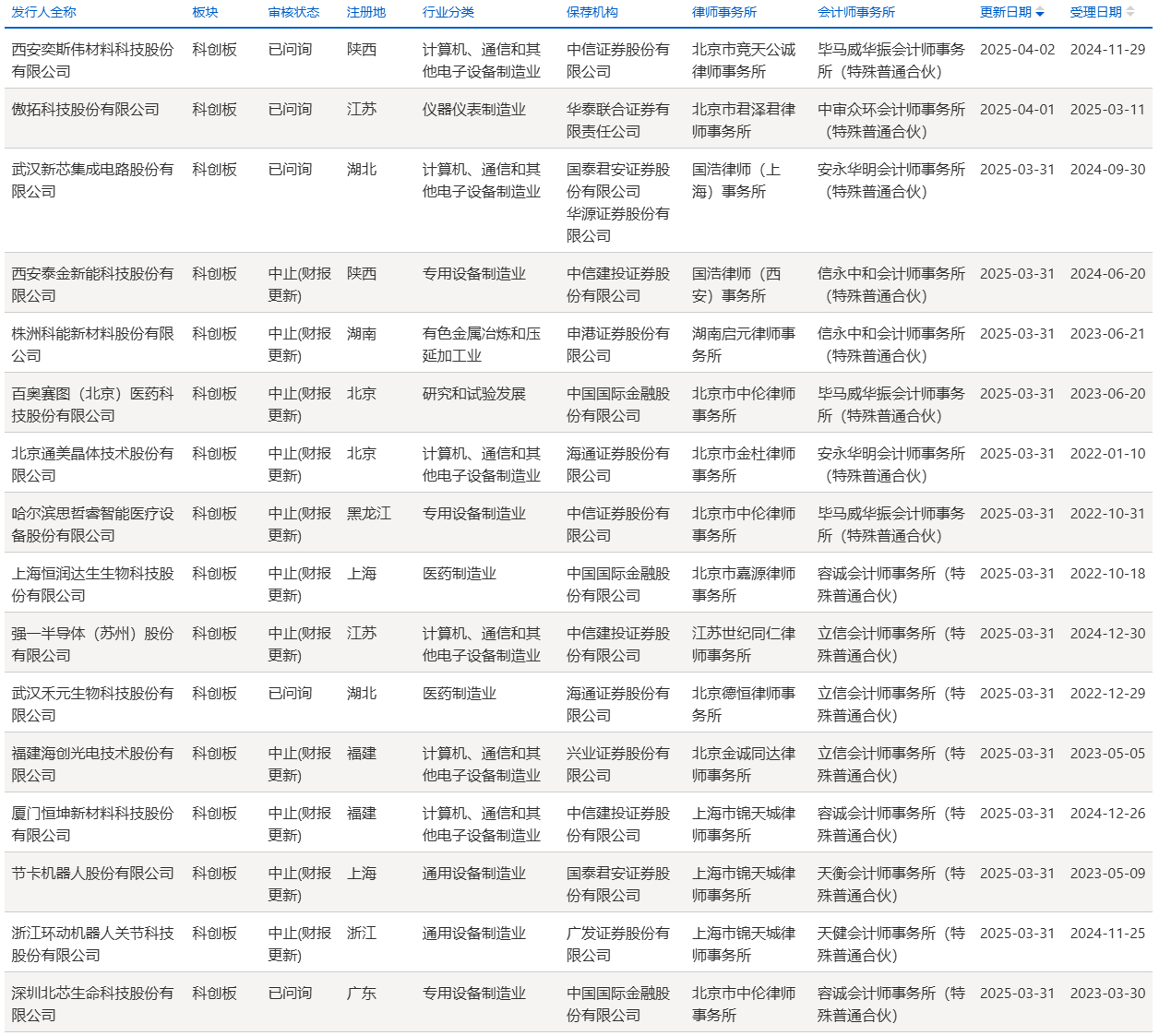1159x1036 pixels.
Task: Click 哈尔滨思哲睿智能医疗设备股份有限公司 name
Action: 92,525
